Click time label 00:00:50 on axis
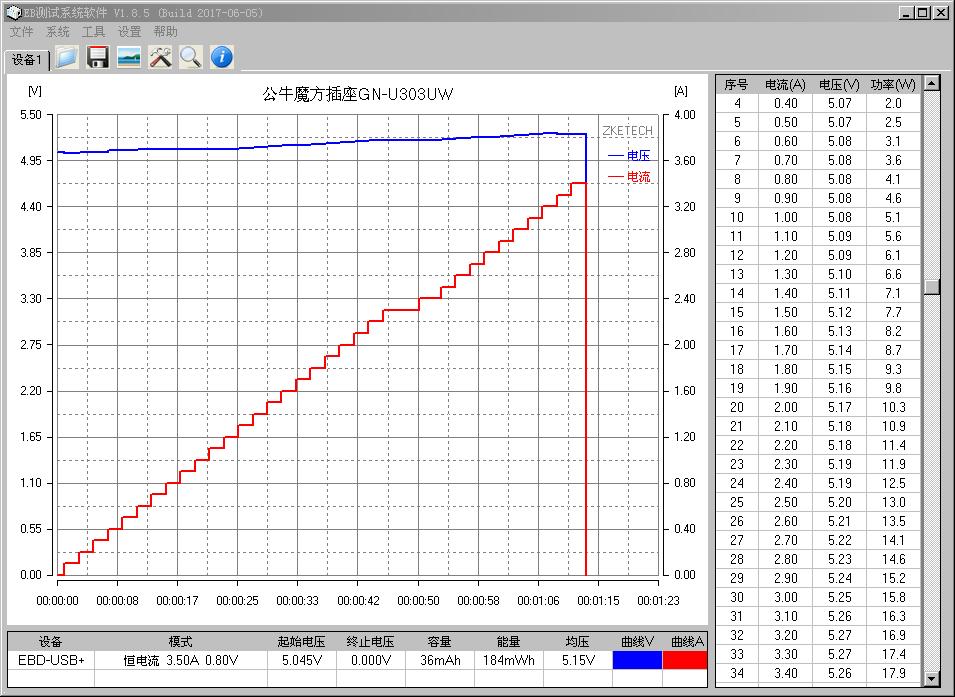Image resolution: width=955 pixels, height=697 pixels. (418, 601)
